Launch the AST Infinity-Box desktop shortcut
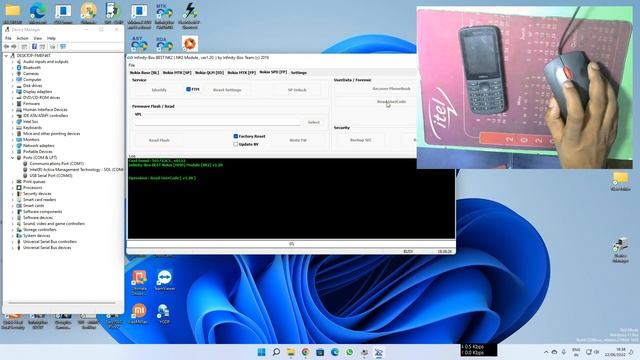 pyautogui.click(x=139, y=44)
